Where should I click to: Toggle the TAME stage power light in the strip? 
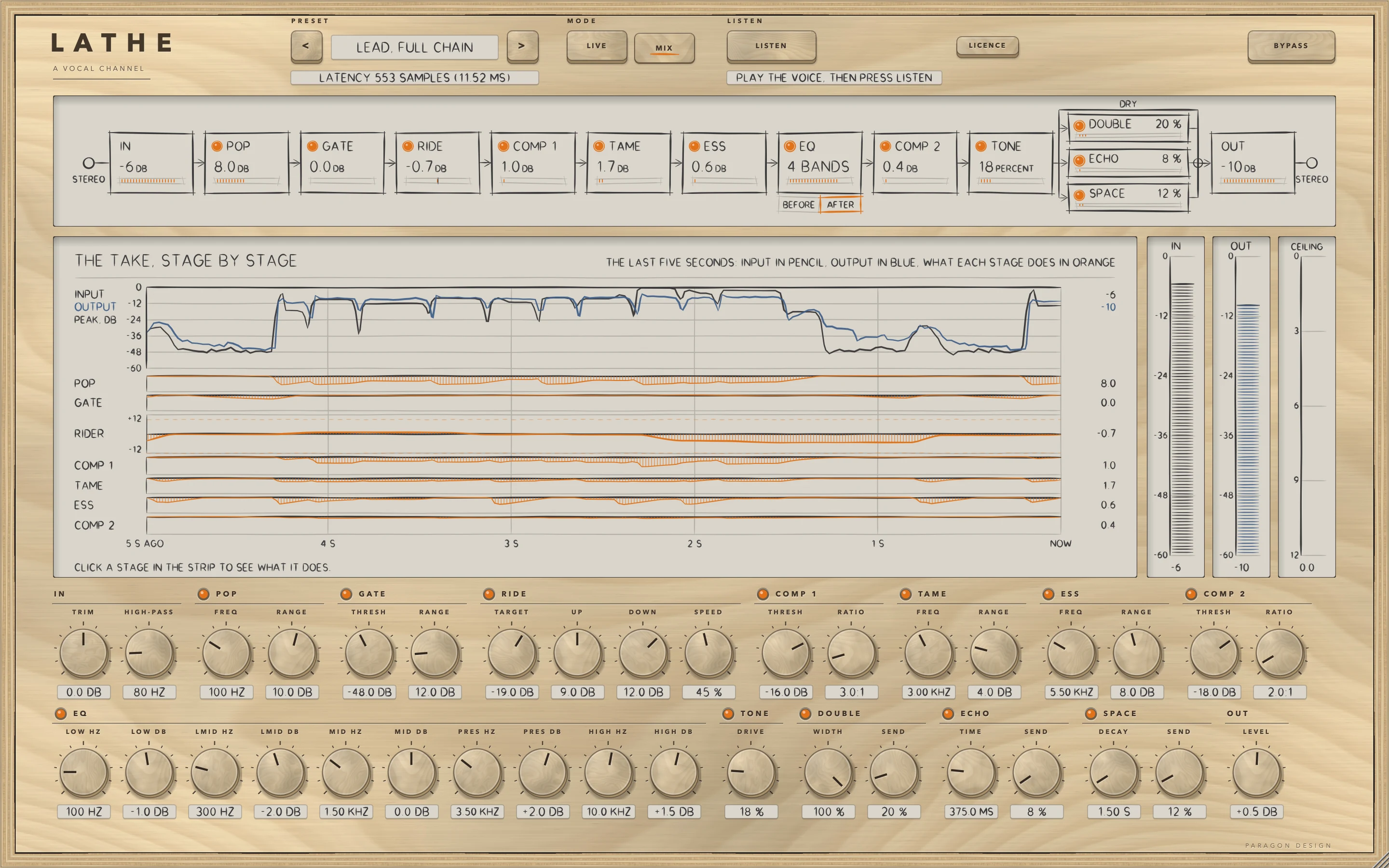599,147
